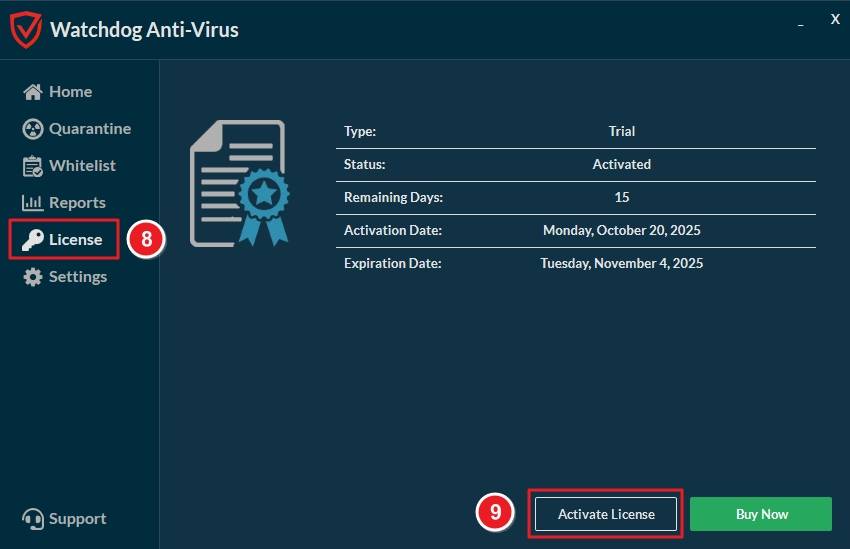
Task: Click the Remaining Days label
Action: tap(394, 197)
